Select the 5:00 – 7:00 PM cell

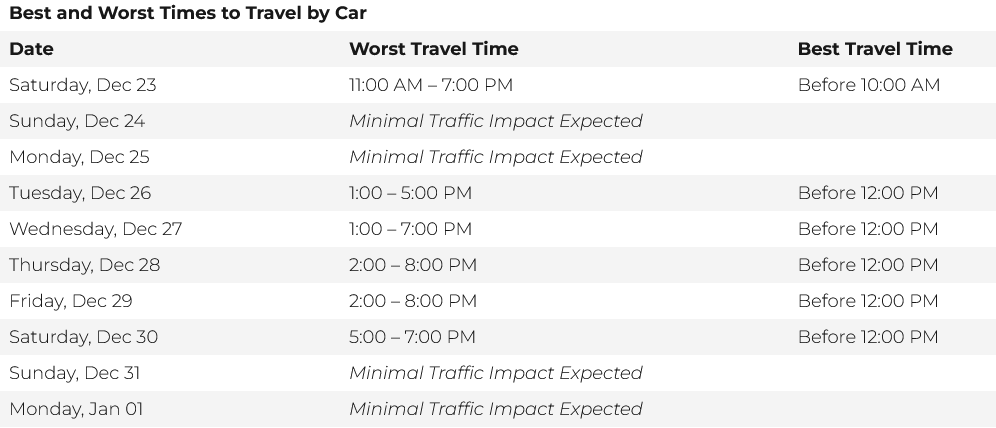click(412, 337)
